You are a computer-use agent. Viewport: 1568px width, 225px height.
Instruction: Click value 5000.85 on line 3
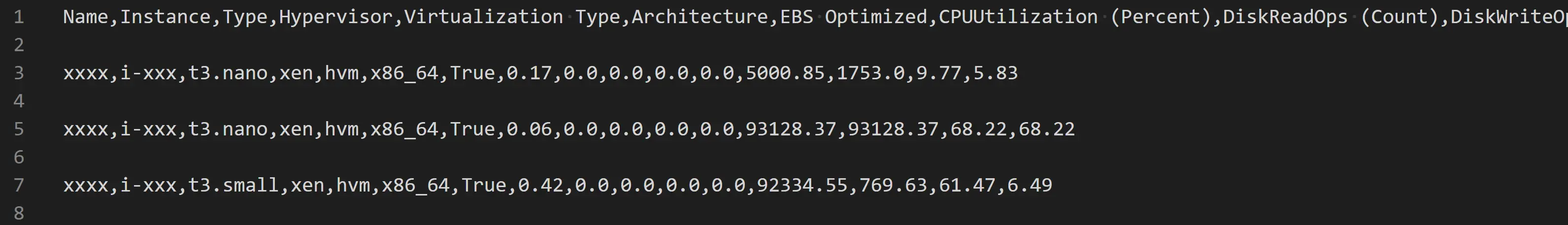[x=785, y=73]
